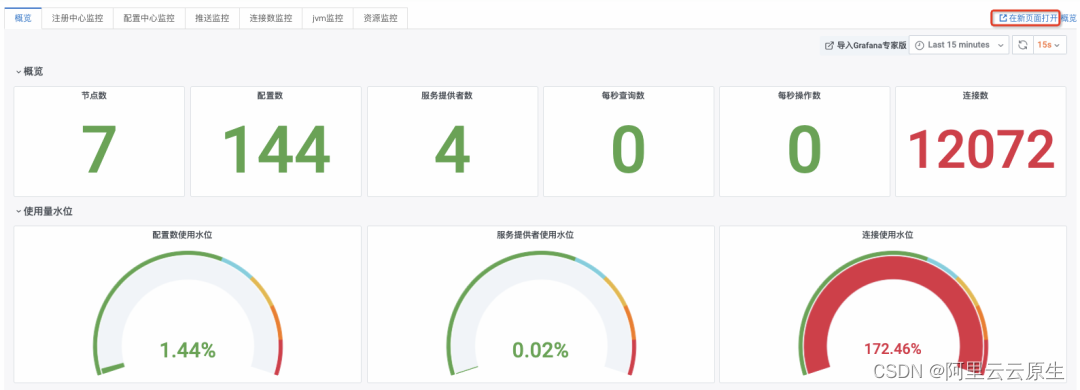Open the jvm监控 tab
The image size is (1080, 390).
click(327, 19)
